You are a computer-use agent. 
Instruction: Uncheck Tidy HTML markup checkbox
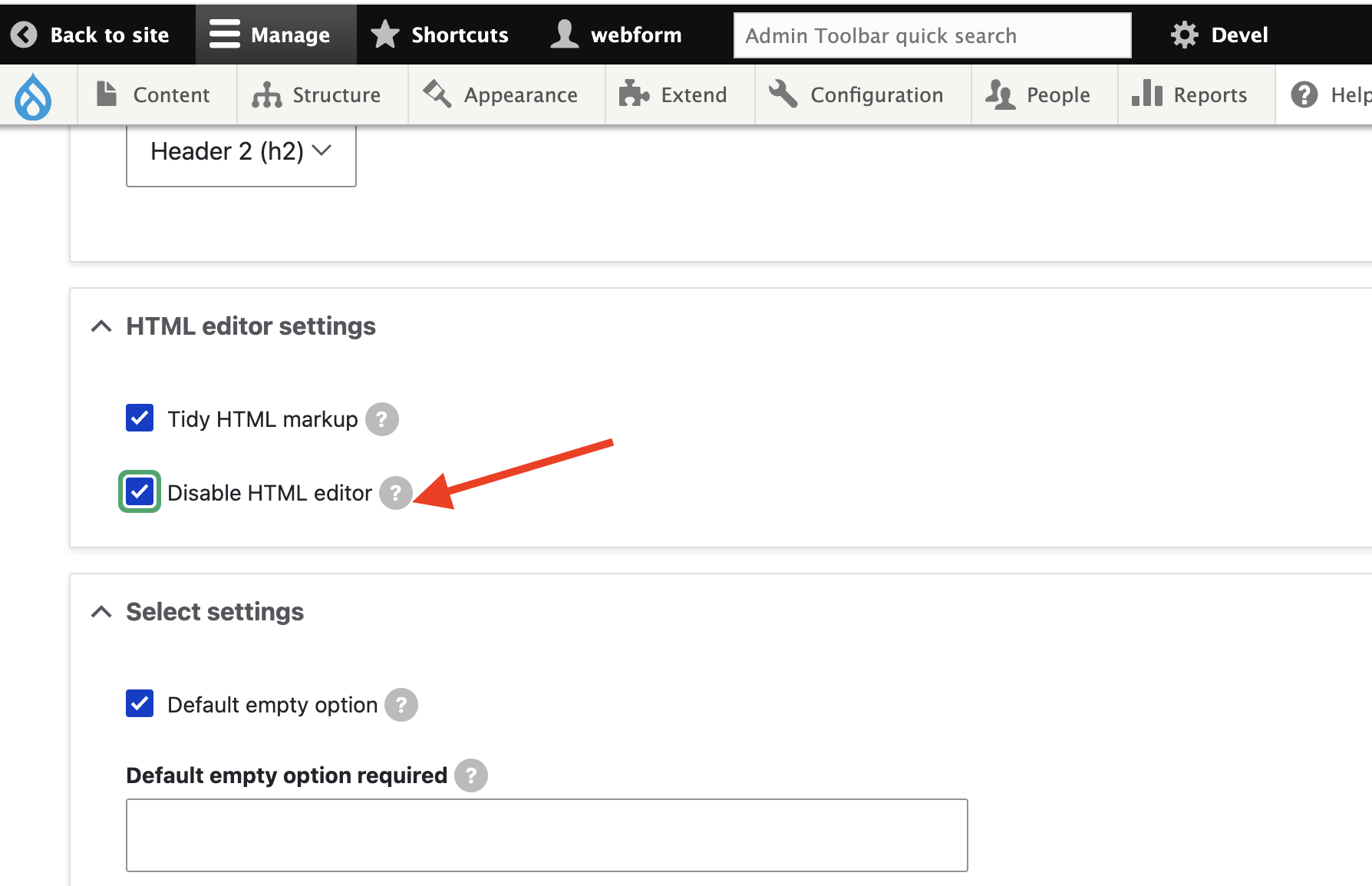click(140, 418)
